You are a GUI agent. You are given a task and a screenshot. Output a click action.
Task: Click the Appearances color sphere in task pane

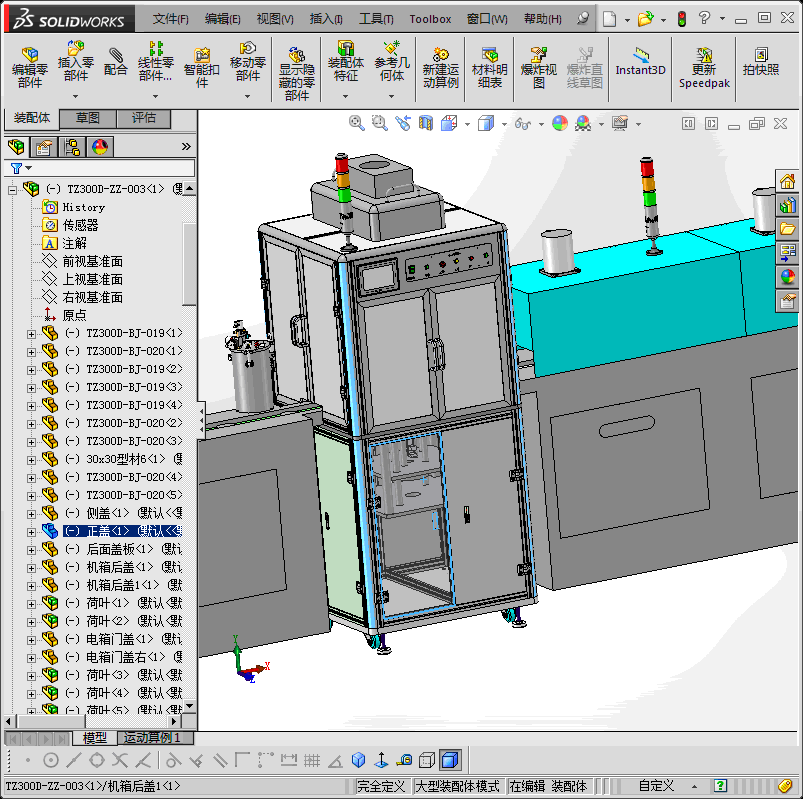[788, 277]
